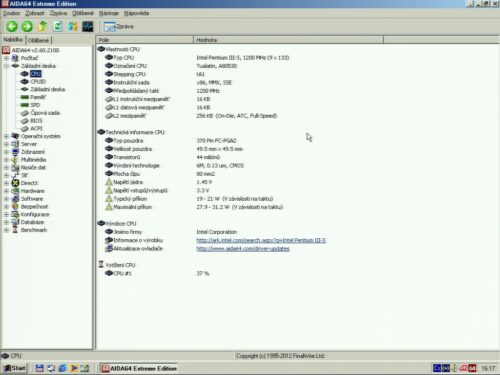Select CPUID under Základní deska
Image resolution: width=500 pixels, height=375 pixels.
(x=38, y=81)
